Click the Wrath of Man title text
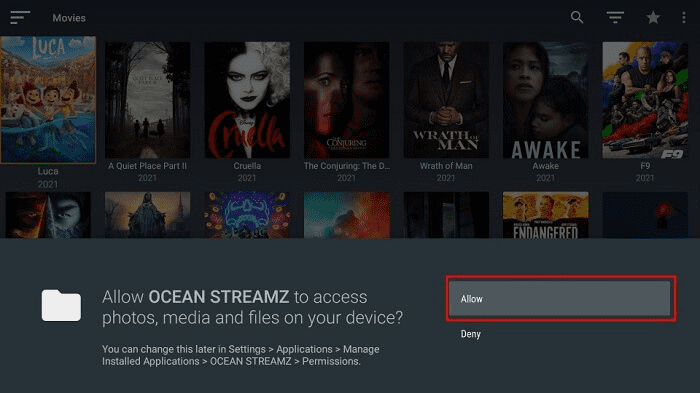700x393 pixels. point(446,166)
